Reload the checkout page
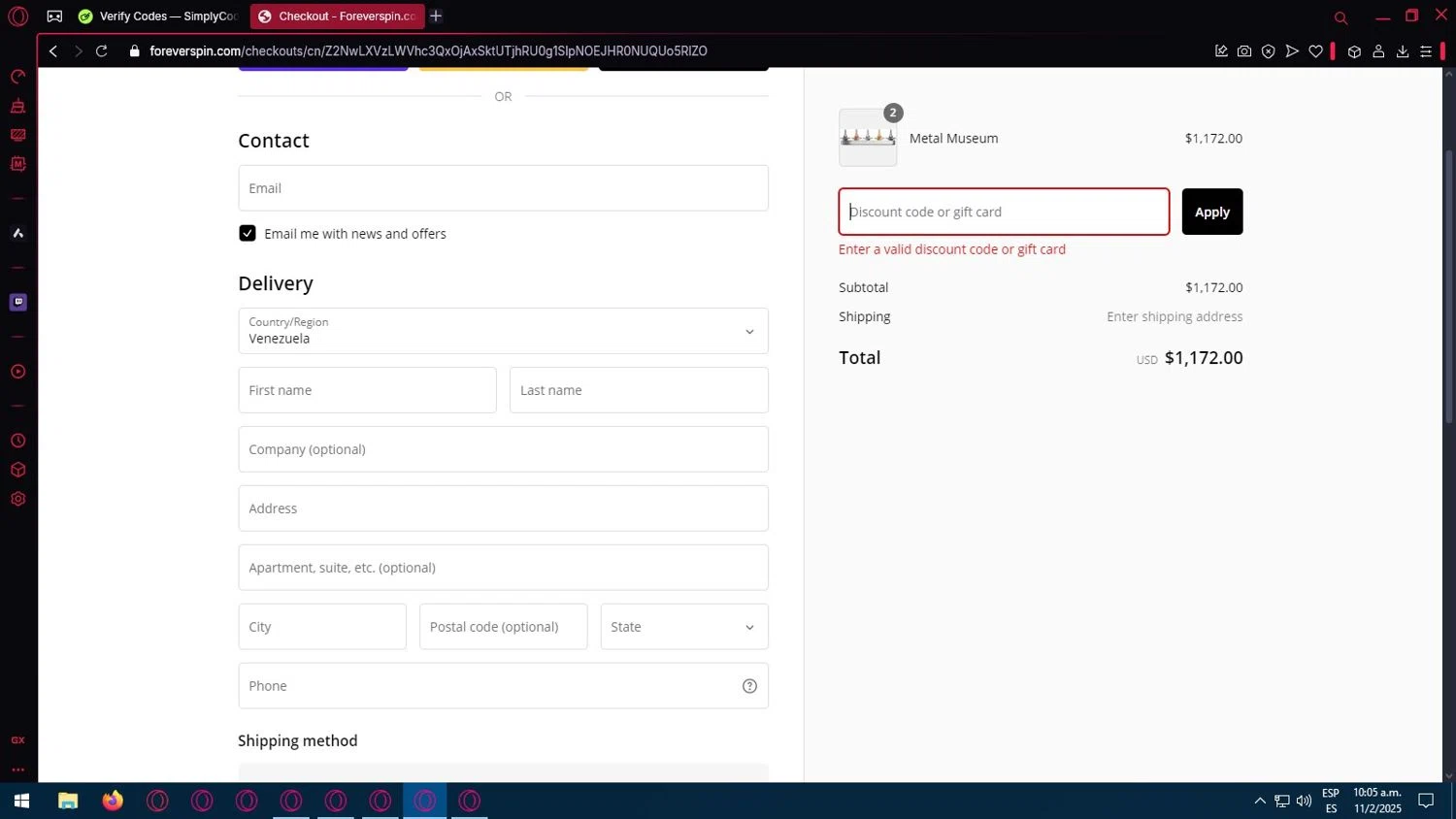This screenshot has height=819, width=1456. [101, 51]
